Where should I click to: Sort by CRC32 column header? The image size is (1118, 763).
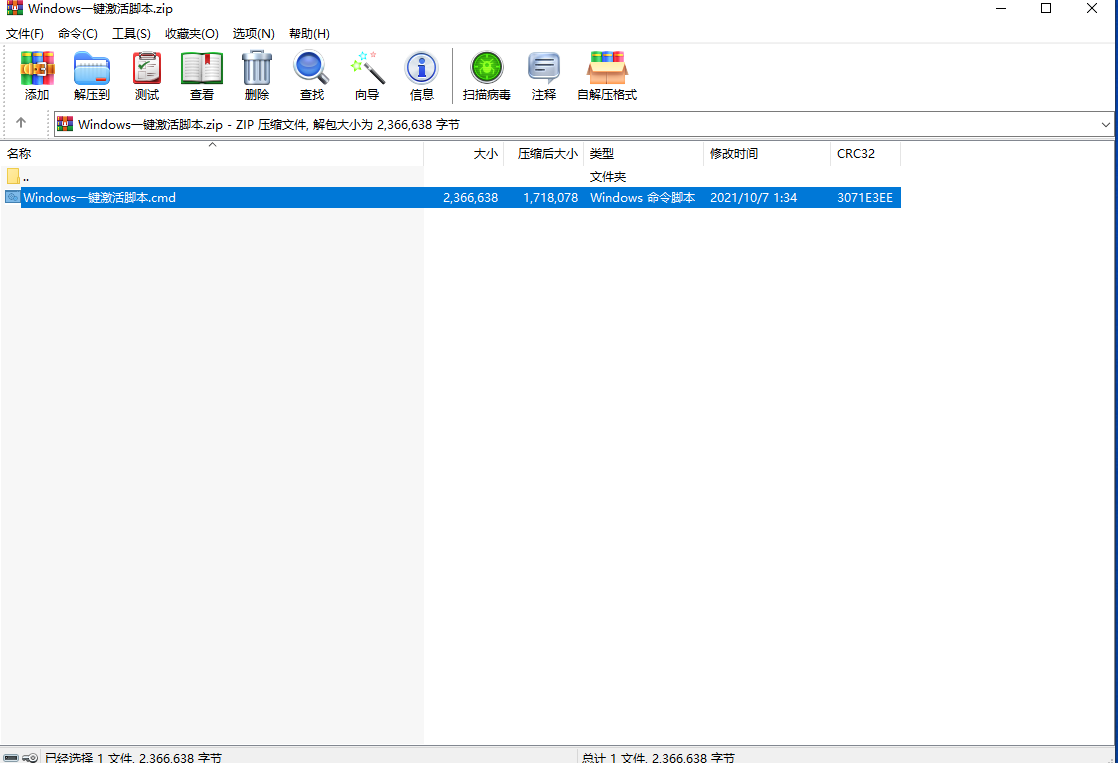point(866,153)
